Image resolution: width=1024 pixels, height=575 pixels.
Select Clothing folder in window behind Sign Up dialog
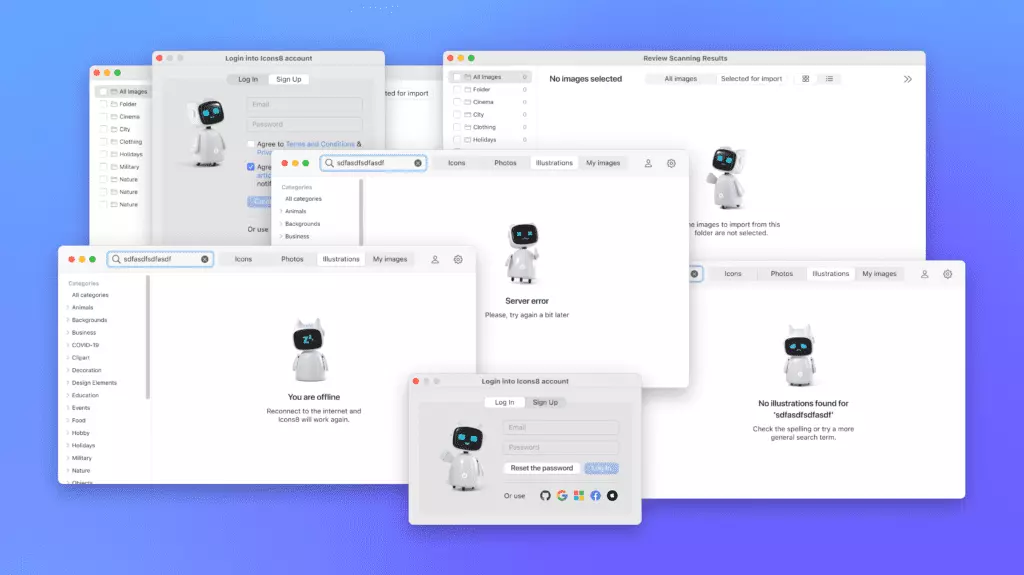[131, 142]
